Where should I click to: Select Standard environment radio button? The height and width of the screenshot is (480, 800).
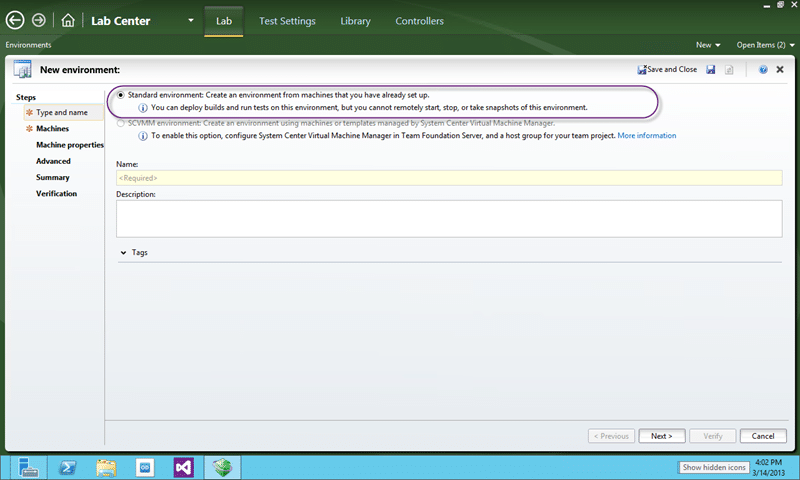pyautogui.click(x=121, y=95)
